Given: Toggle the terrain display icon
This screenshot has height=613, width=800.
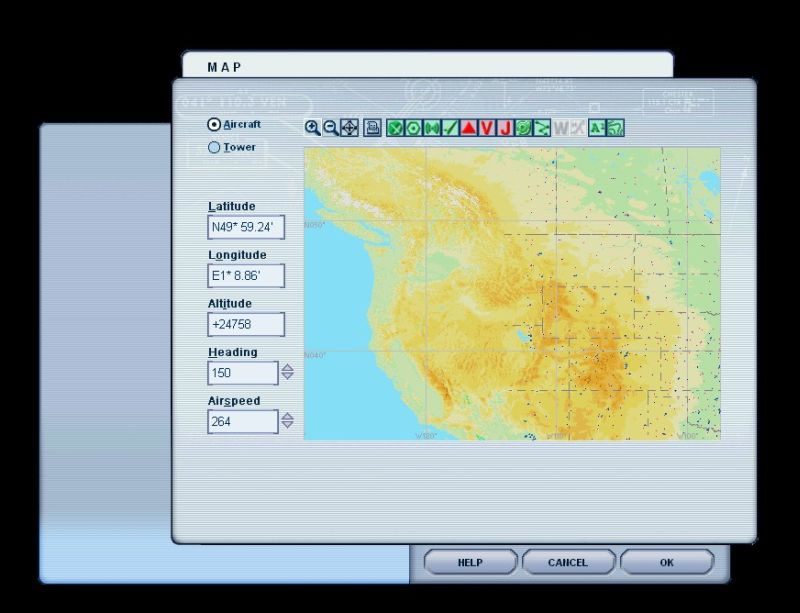Looking at the screenshot, I should tap(616, 128).
